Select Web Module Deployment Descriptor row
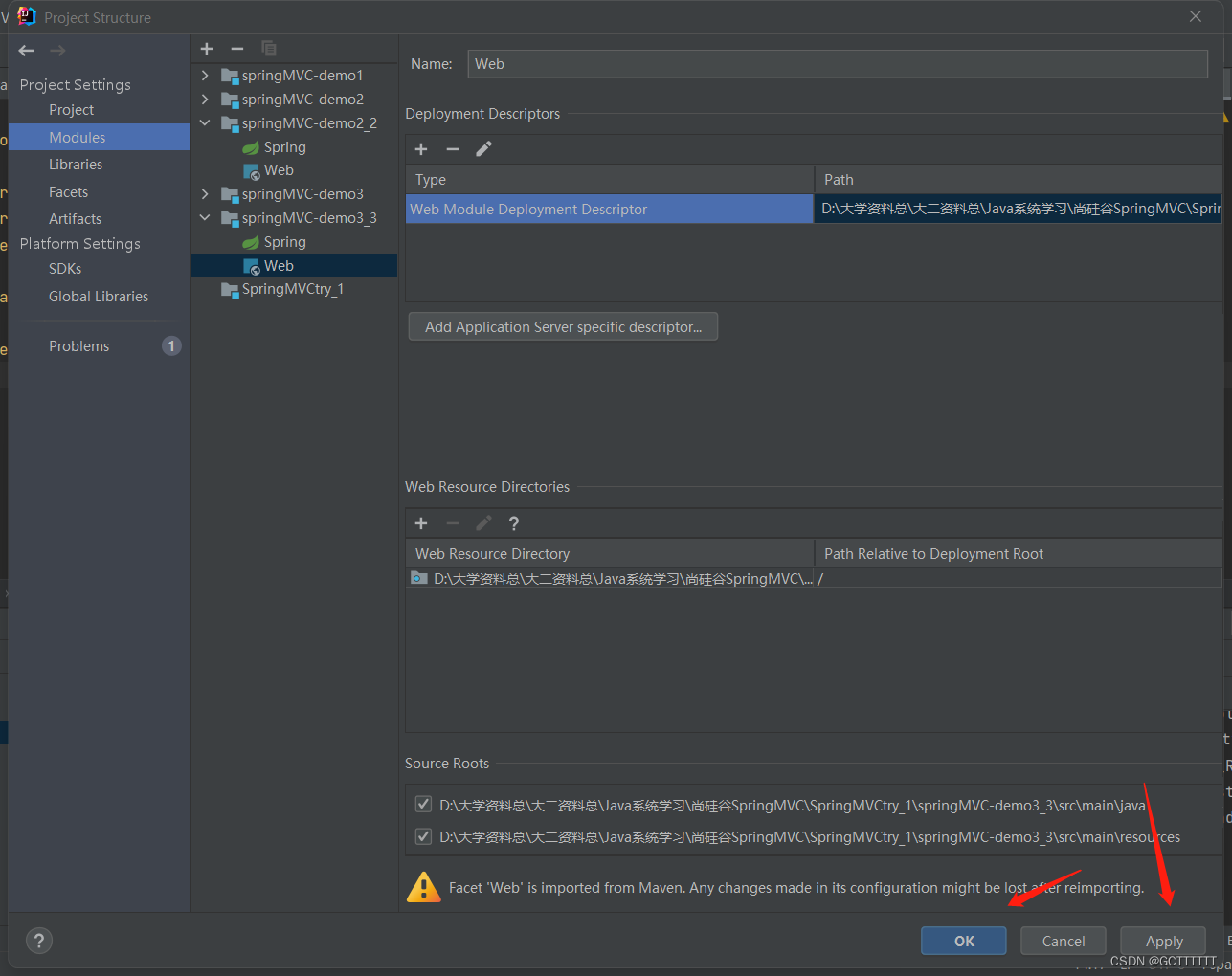 click(609, 209)
